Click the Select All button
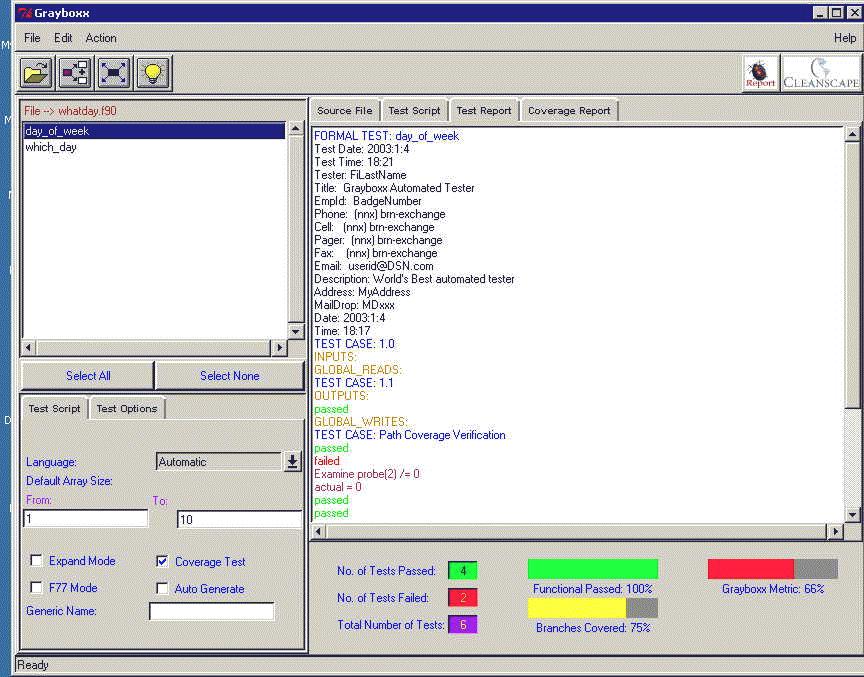 point(88,376)
